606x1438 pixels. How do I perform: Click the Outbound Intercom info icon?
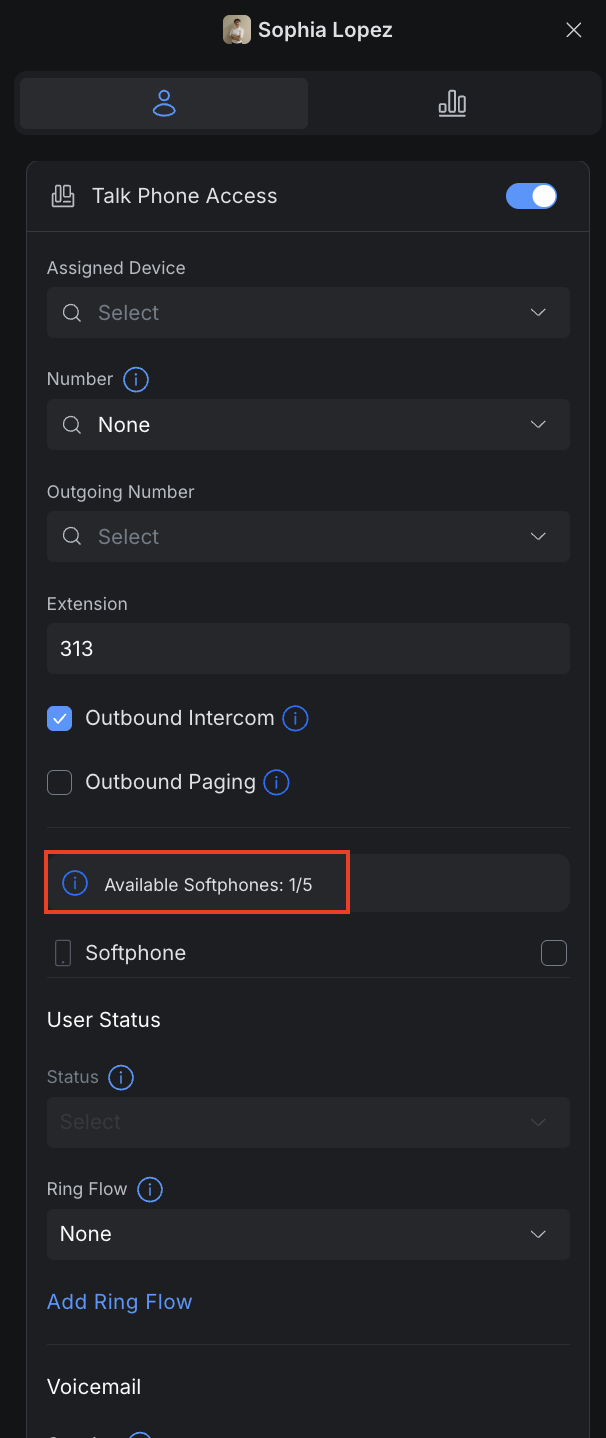(294, 718)
